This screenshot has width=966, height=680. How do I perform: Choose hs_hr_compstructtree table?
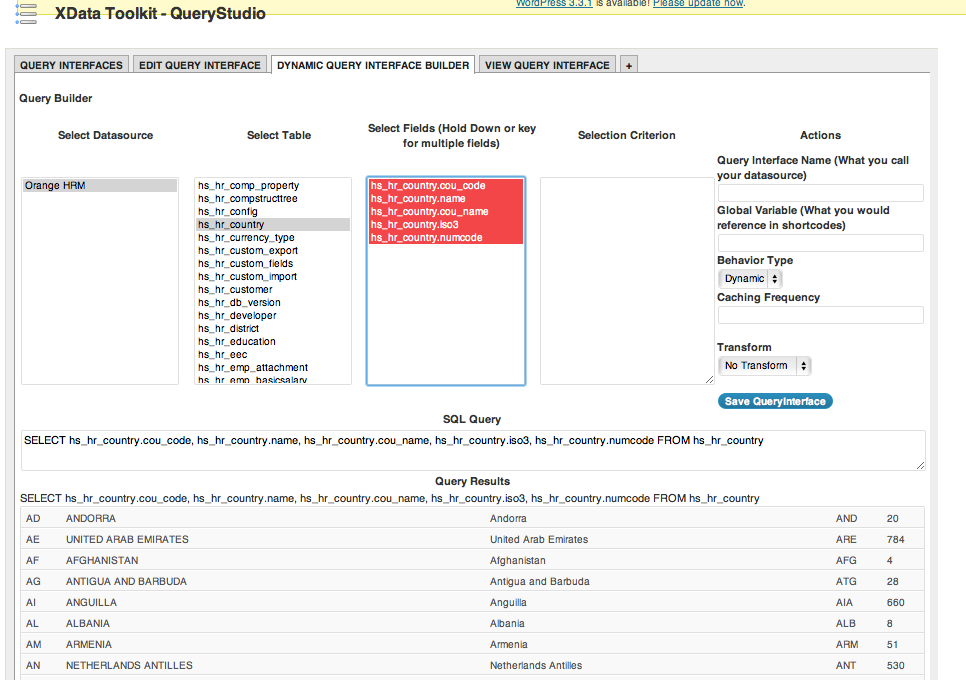point(273,198)
